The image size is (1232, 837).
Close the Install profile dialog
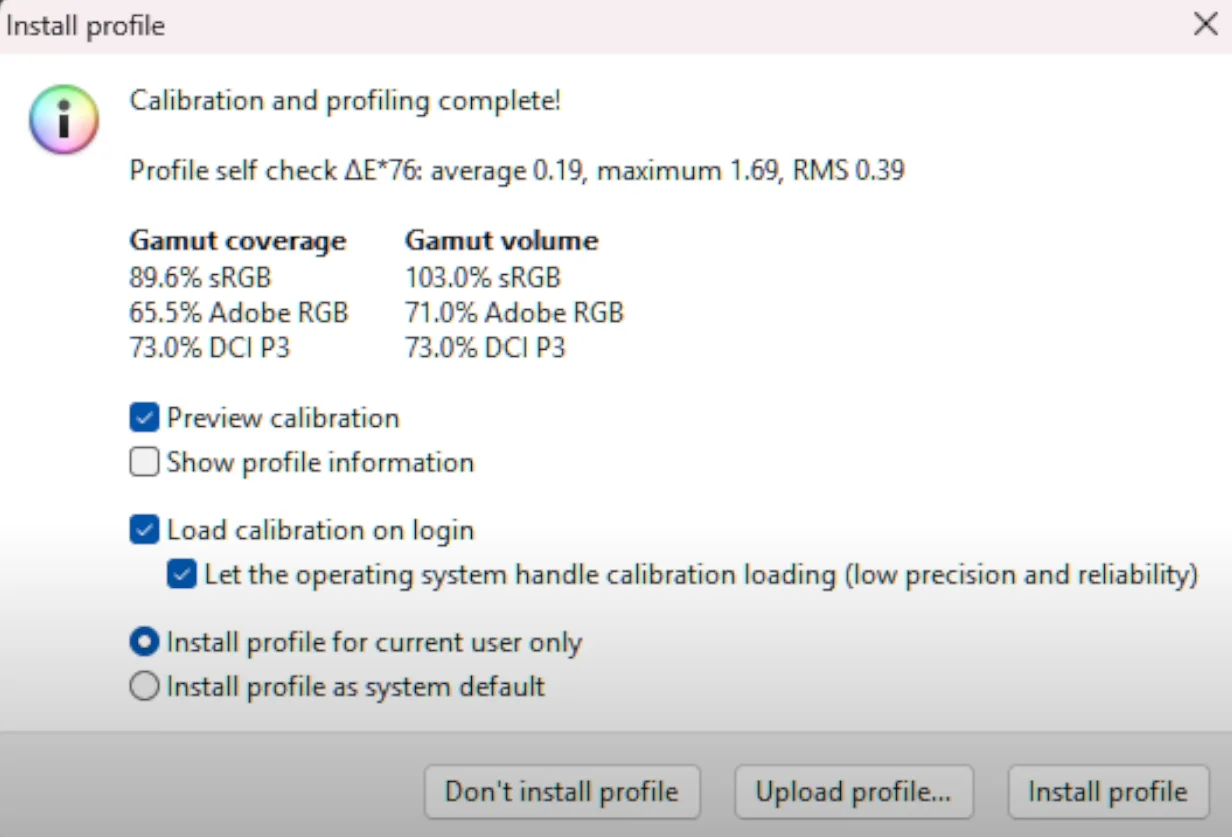point(1205,24)
